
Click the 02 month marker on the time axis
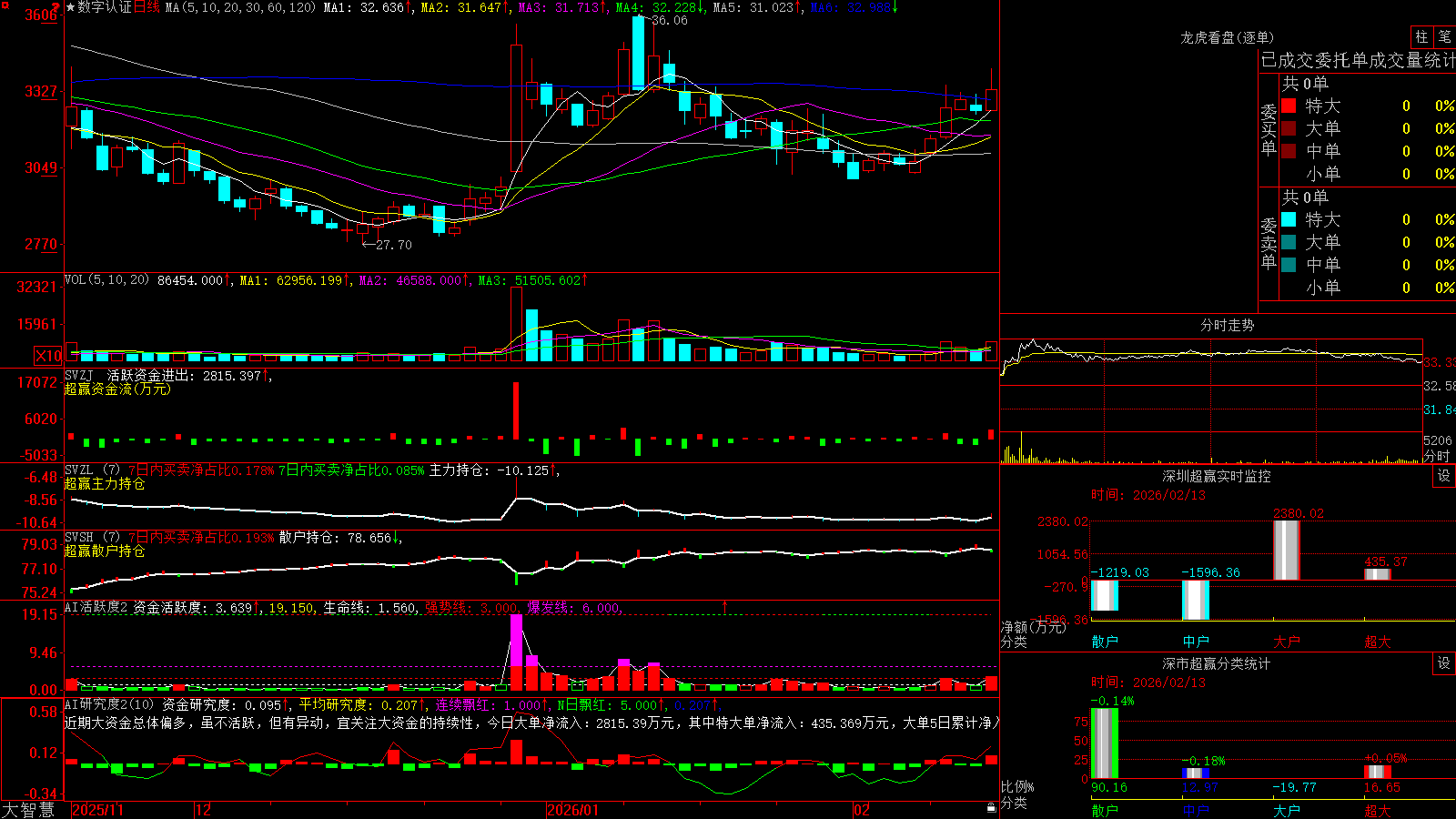862,810
